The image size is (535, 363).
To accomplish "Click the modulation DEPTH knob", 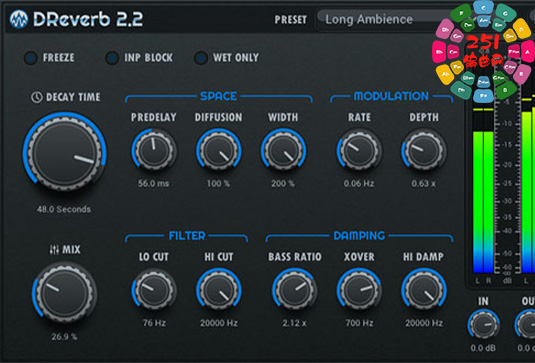I will click(424, 150).
